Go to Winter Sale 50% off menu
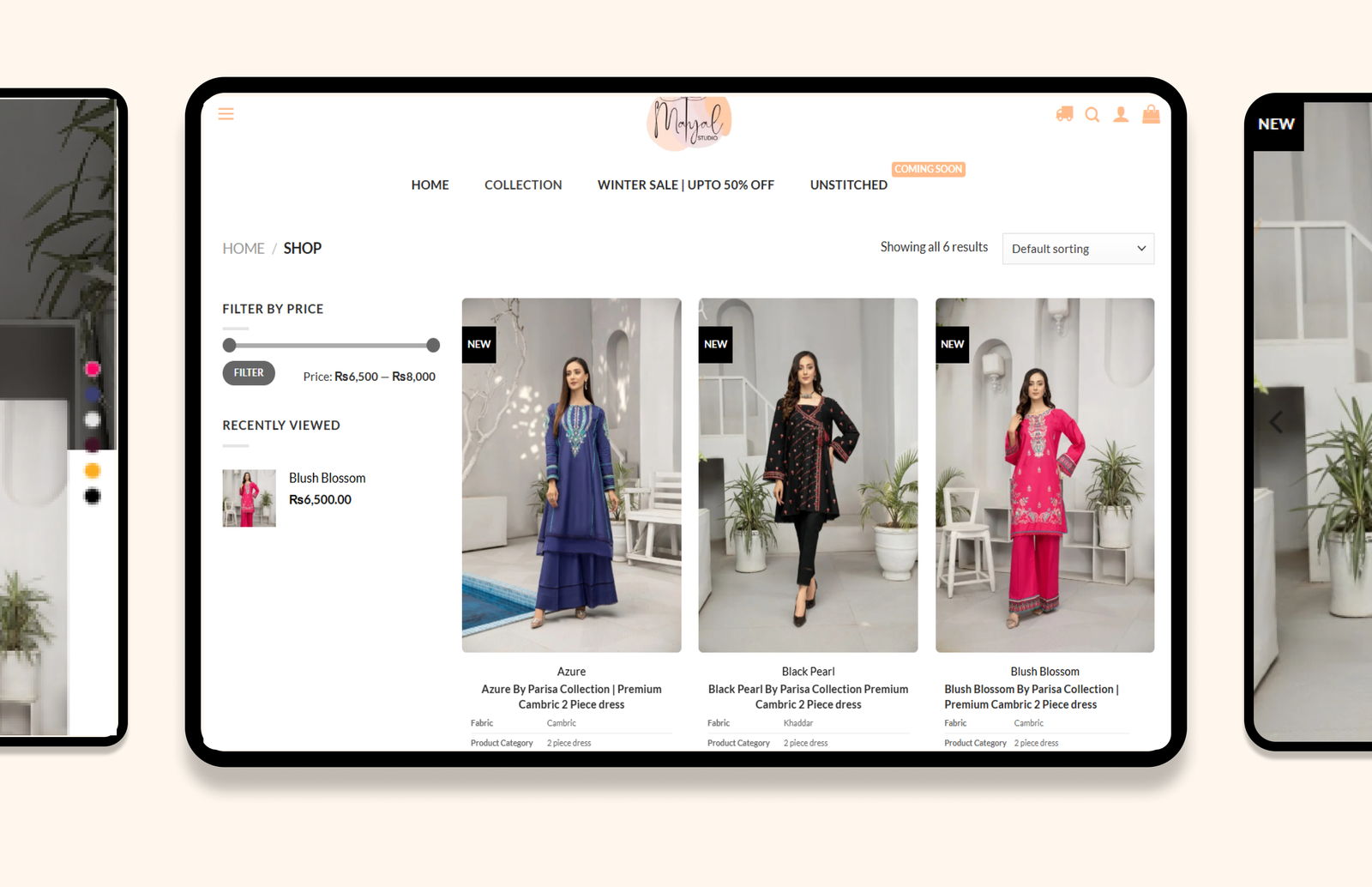The height and width of the screenshot is (887, 1372). (685, 185)
